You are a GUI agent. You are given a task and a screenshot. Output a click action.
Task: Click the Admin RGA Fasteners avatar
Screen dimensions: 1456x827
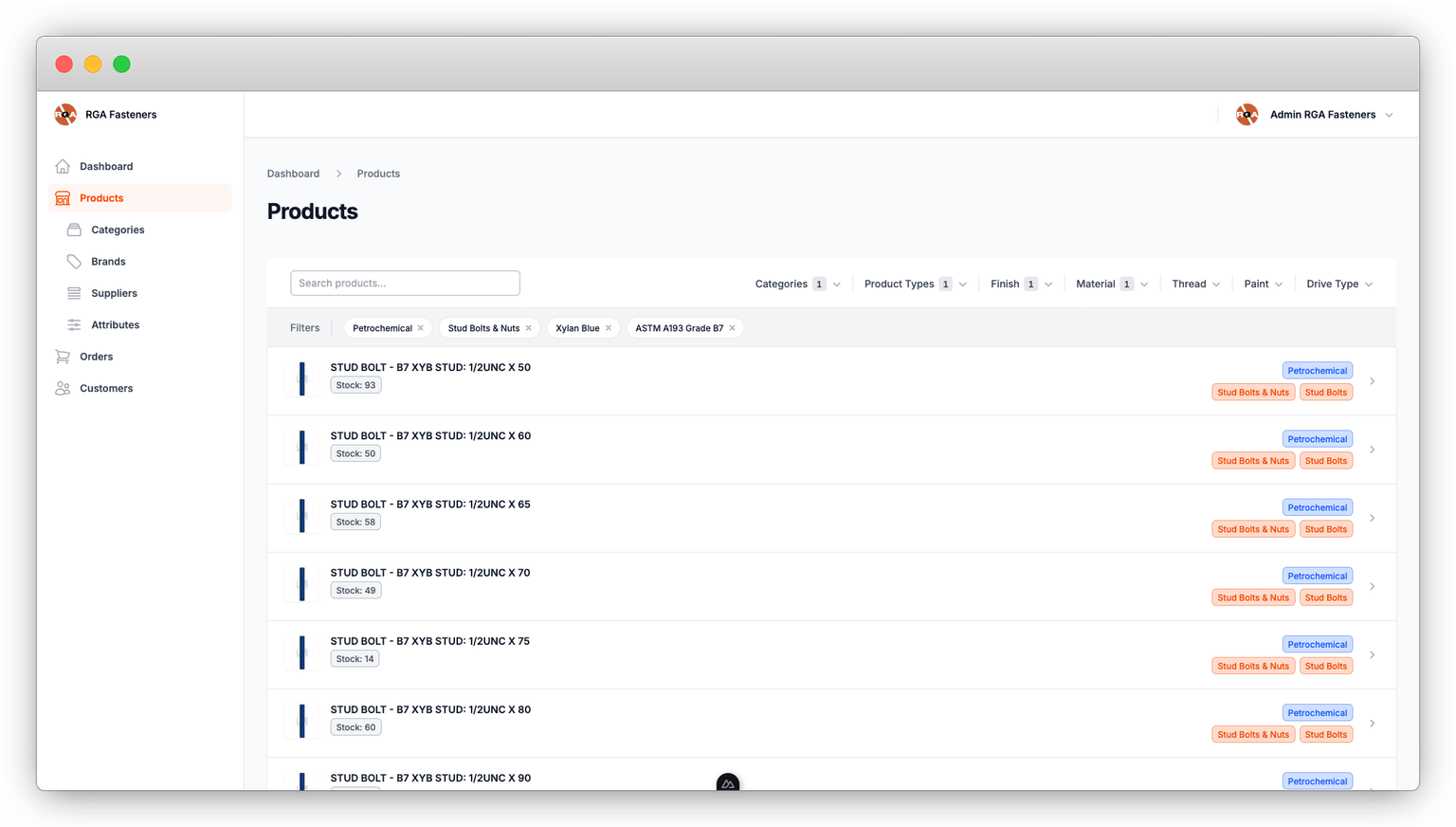pos(1247,114)
